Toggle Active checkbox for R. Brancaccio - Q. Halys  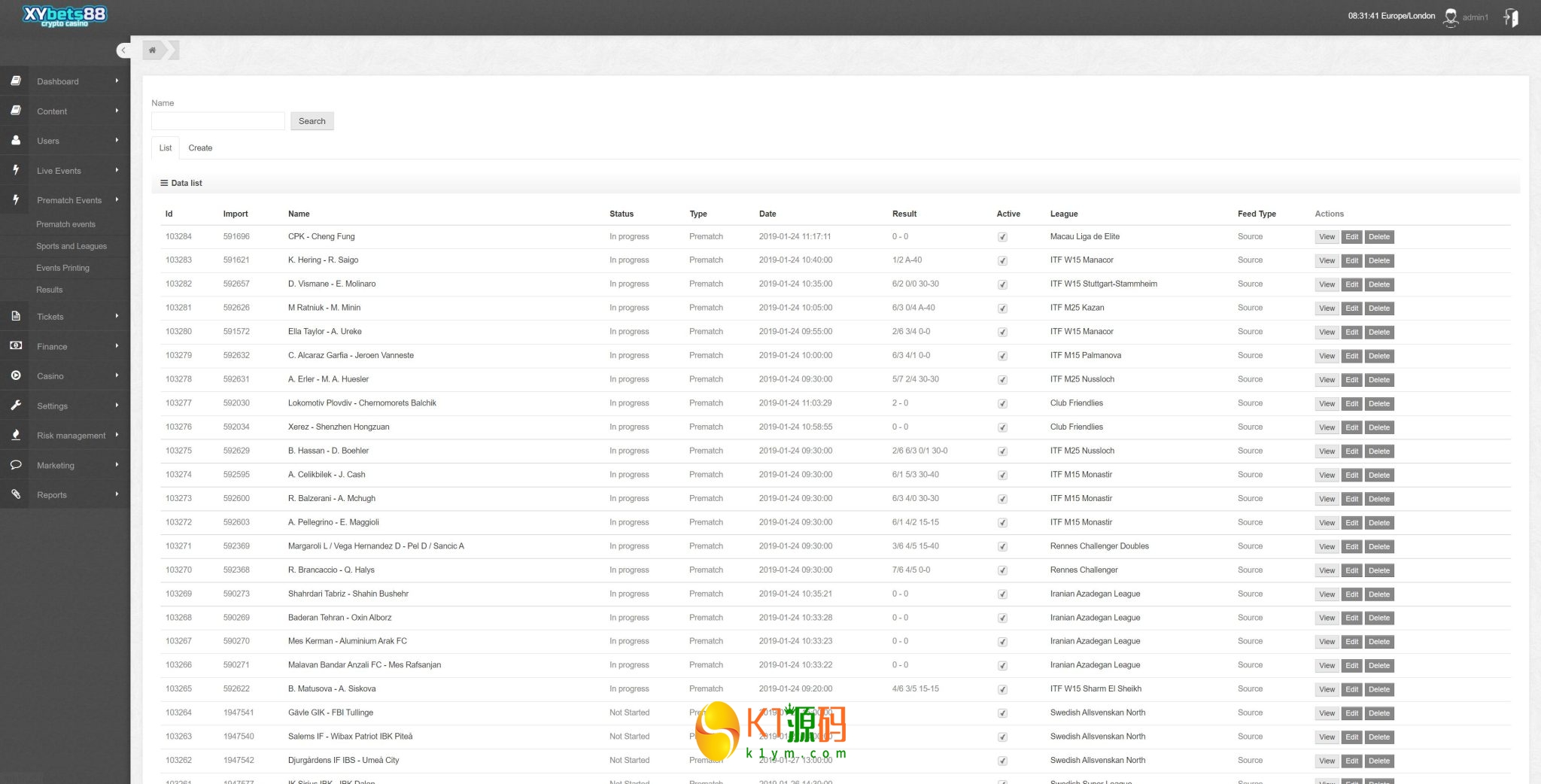tap(1002, 570)
